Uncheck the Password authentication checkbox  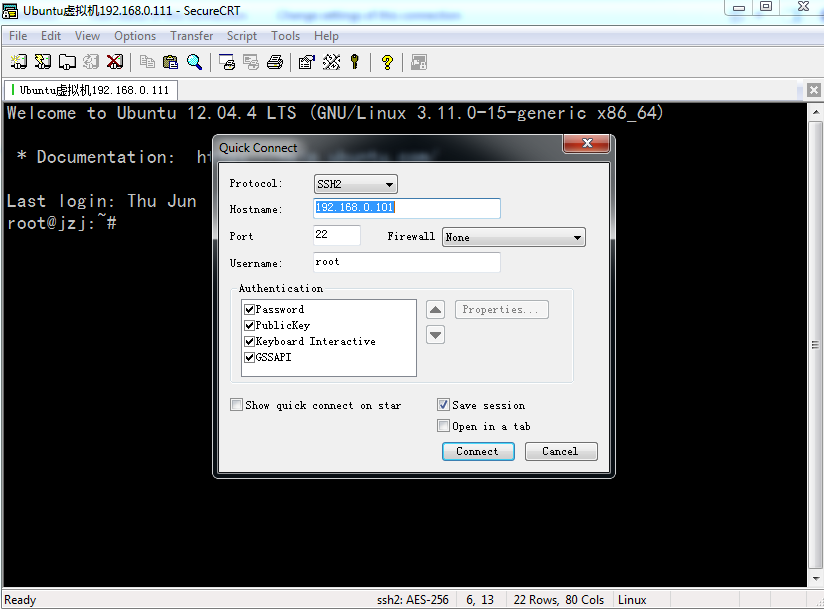[x=250, y=310]
